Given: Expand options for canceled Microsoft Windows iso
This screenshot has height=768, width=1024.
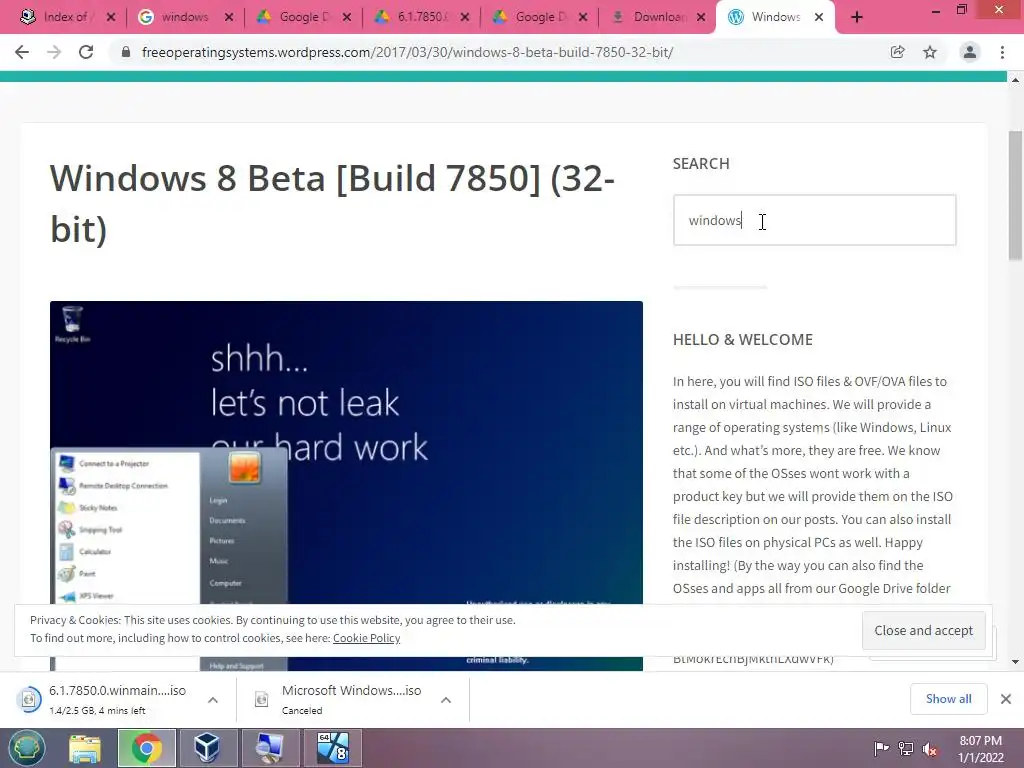Looking at the screenshot, I should pos(446,699).
